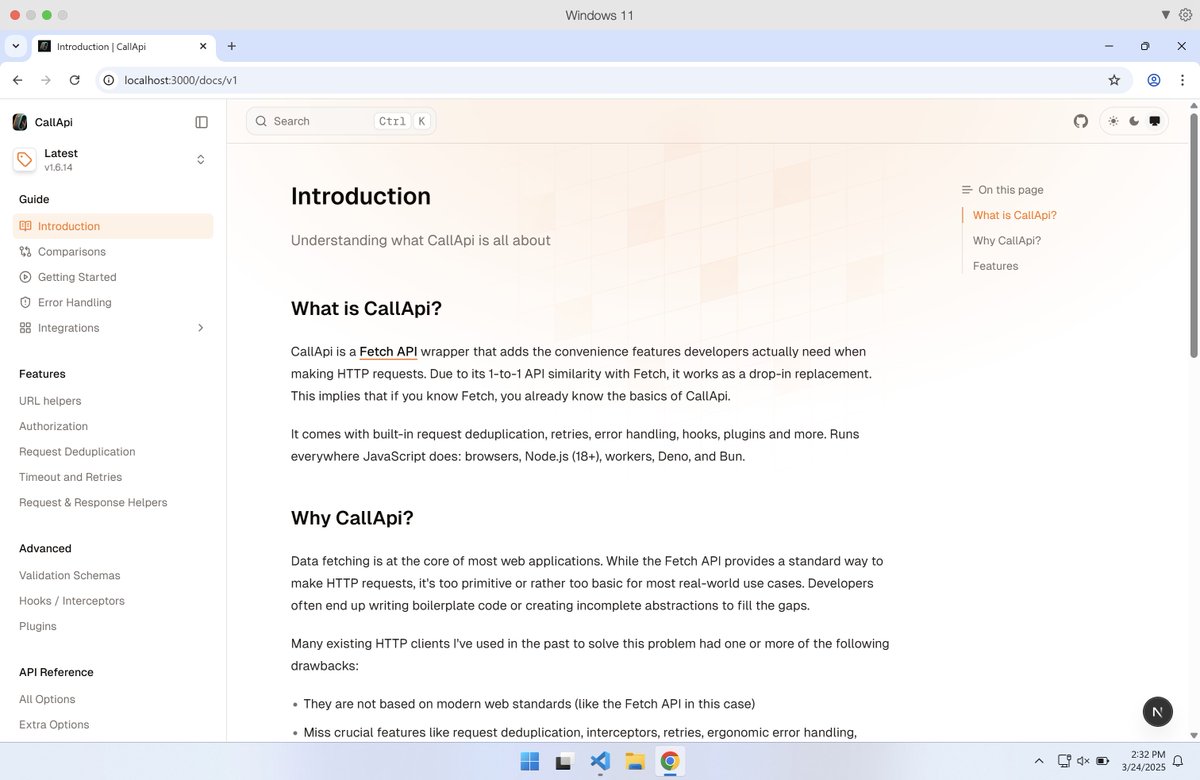
Task: Open the VM title bar dropdown triangle
Action: point(1166,15)
